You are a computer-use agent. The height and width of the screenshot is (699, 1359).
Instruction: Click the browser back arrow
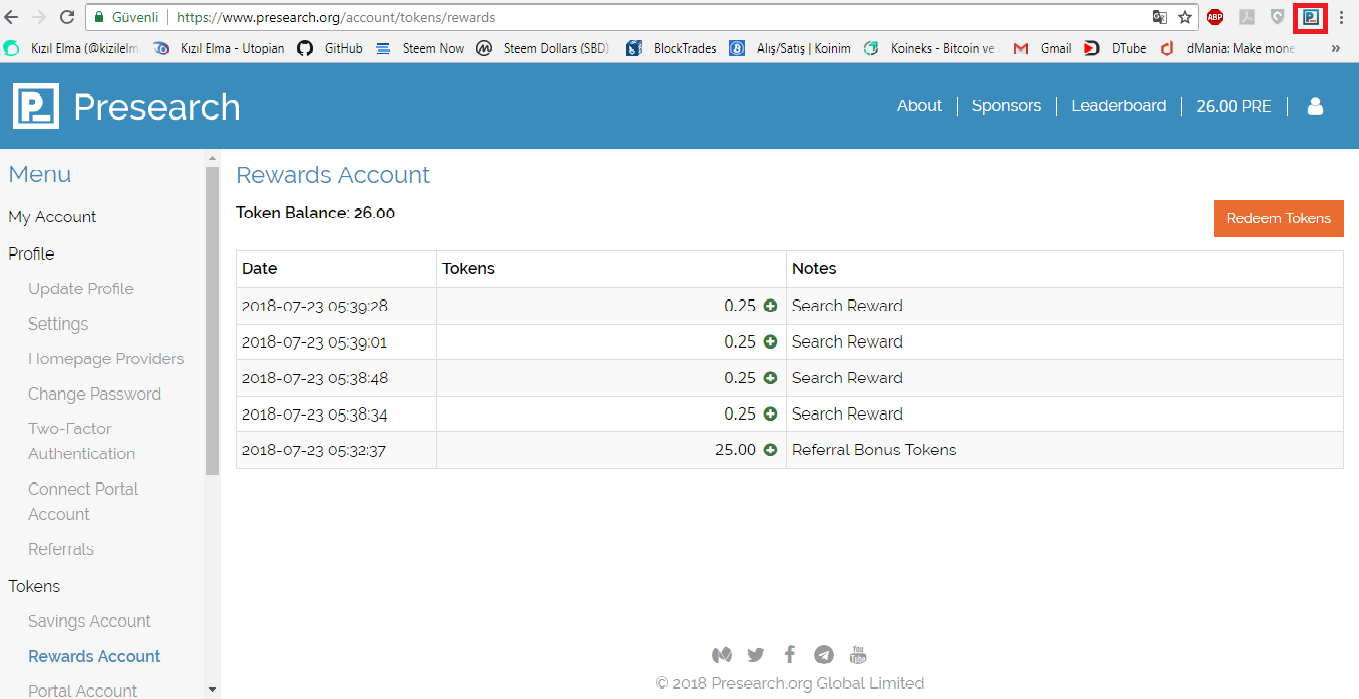[x=12, y=17]
